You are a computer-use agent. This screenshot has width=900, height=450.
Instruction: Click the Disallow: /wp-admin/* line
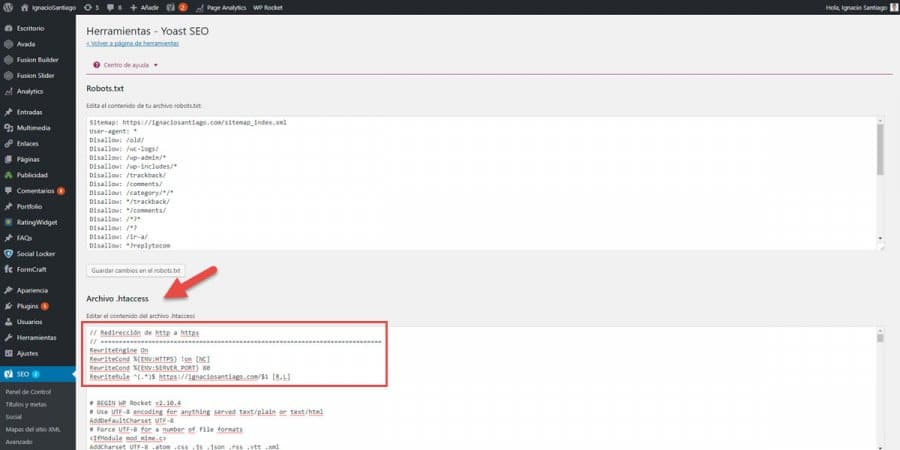tap(128, 157)
